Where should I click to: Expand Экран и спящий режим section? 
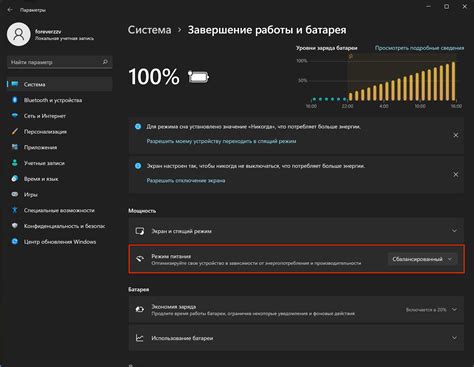454,231
